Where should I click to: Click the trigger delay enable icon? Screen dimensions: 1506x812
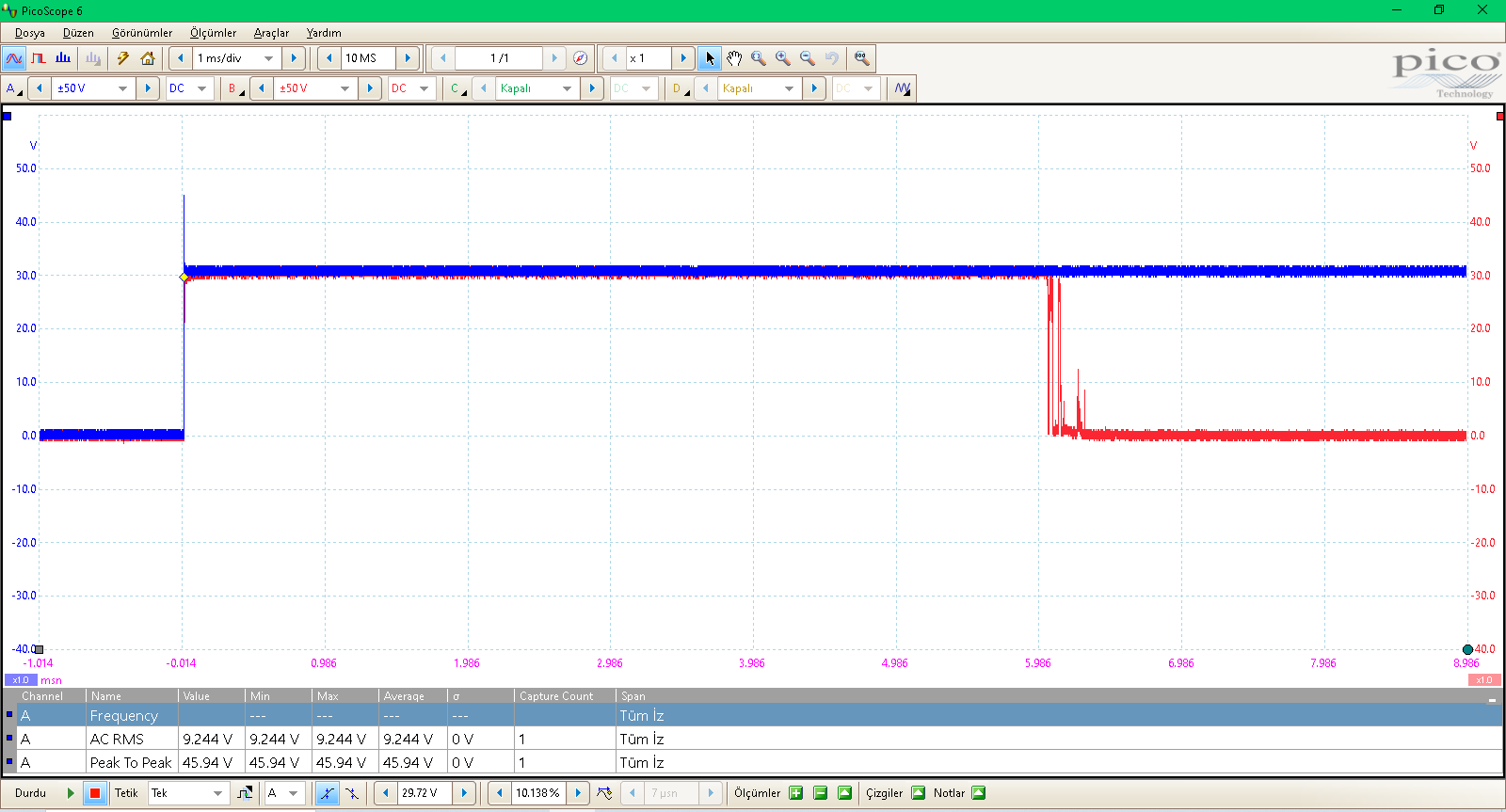604,793
